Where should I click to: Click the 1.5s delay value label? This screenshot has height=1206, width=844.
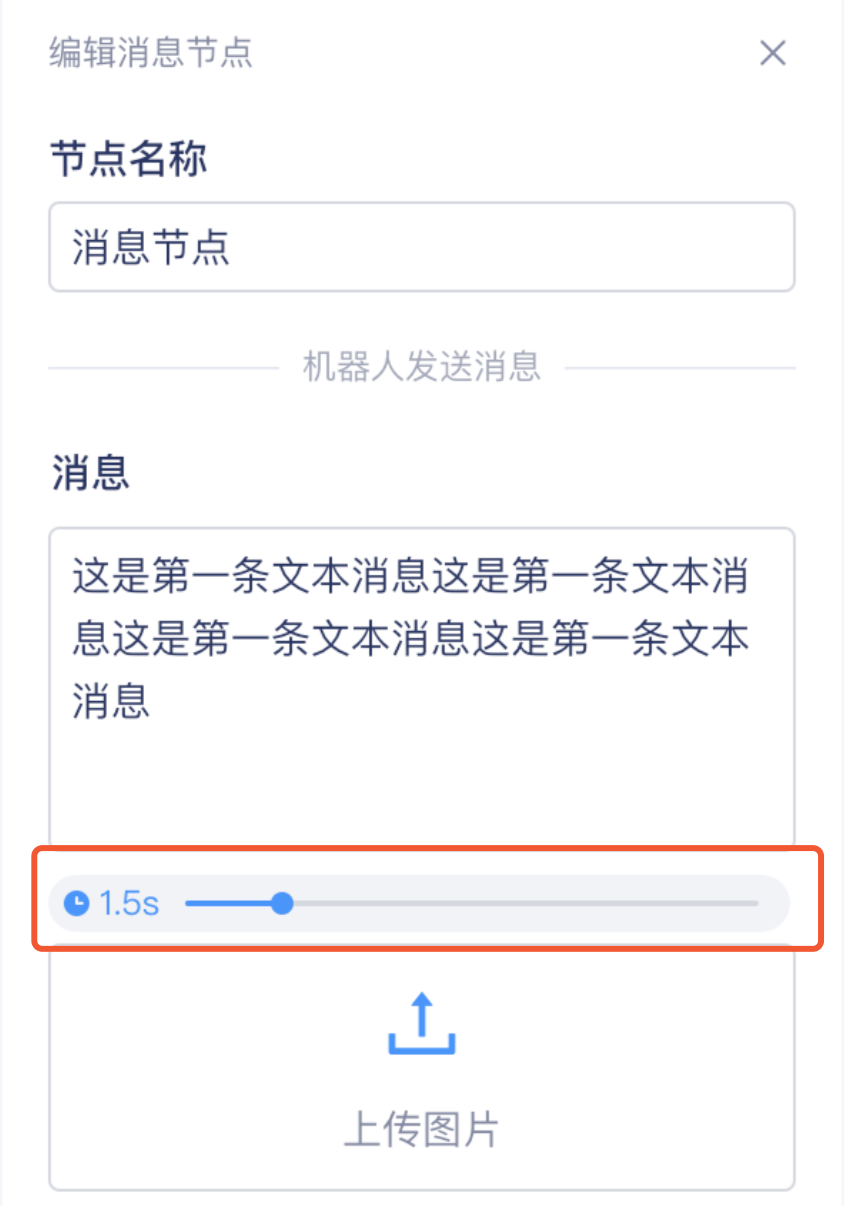click(x=130, y=904)
